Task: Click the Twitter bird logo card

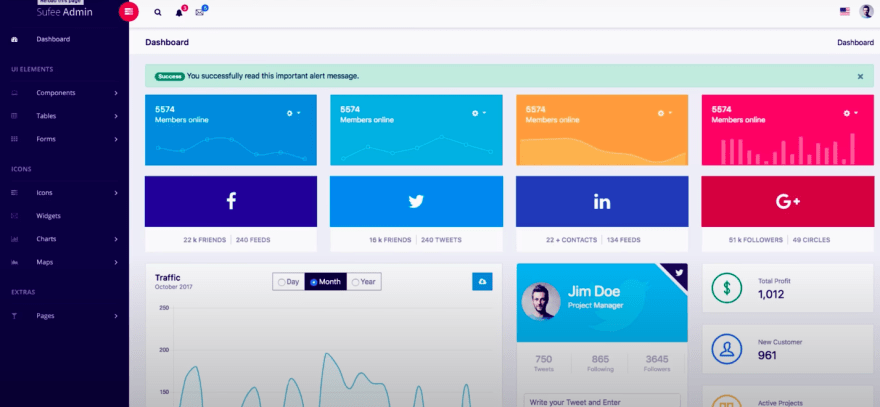Action: (x=416, y=201)
